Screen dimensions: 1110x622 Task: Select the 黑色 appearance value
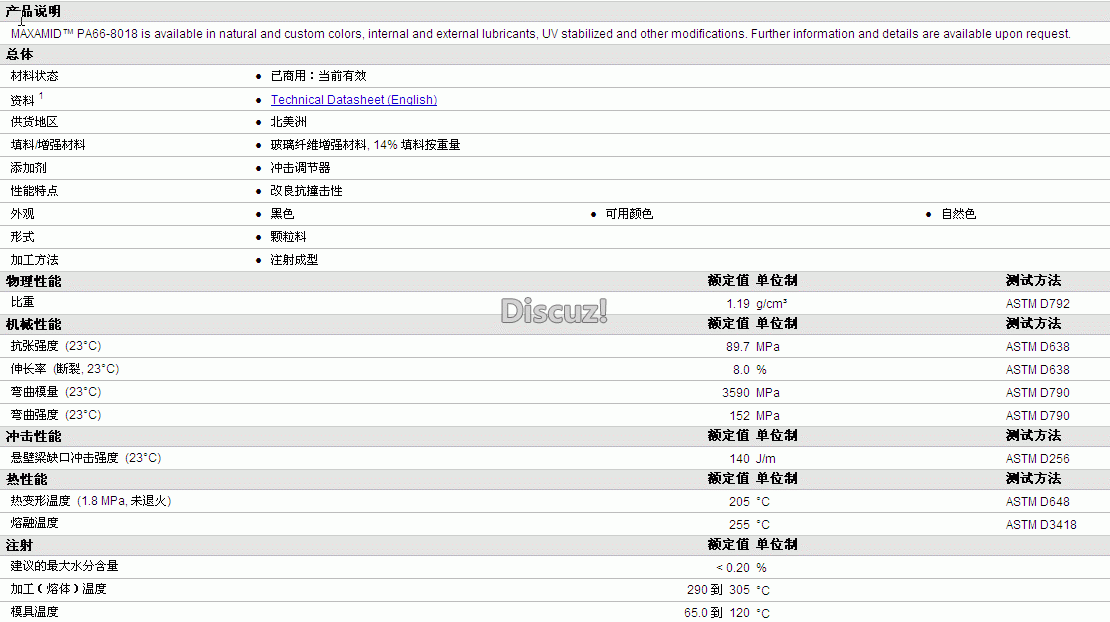pos(282,214)
